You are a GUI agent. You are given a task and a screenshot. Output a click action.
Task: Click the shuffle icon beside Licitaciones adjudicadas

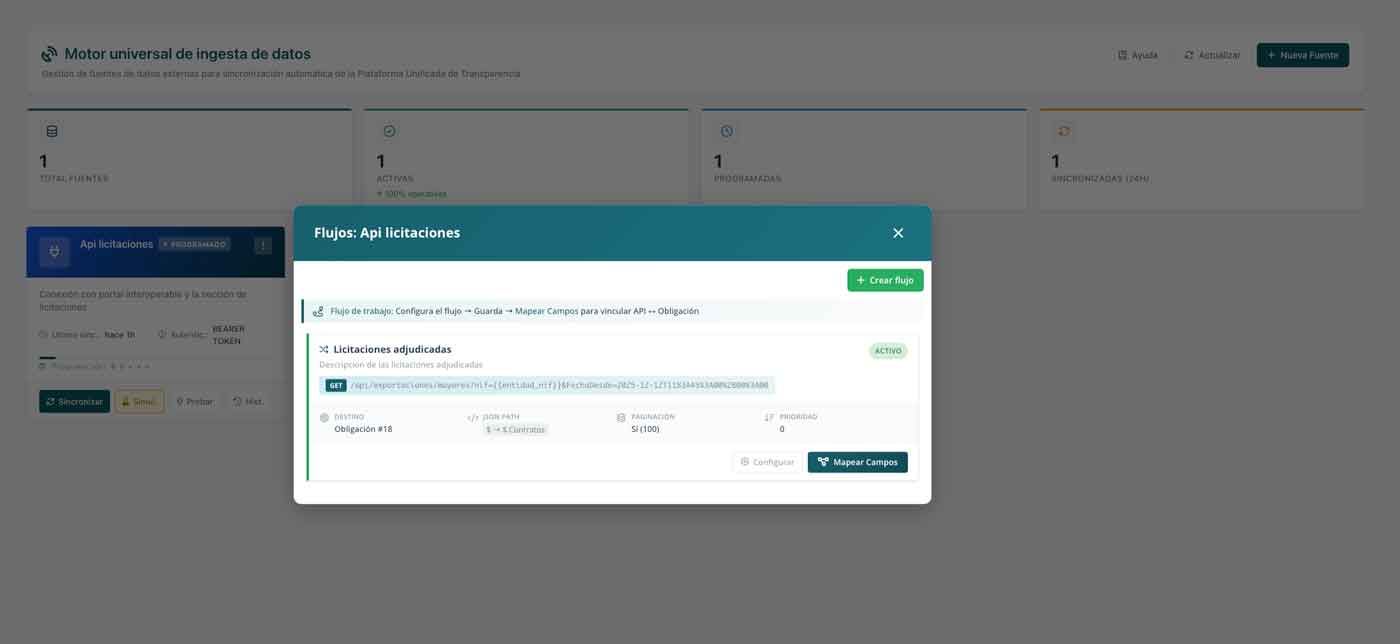(324, 350)
